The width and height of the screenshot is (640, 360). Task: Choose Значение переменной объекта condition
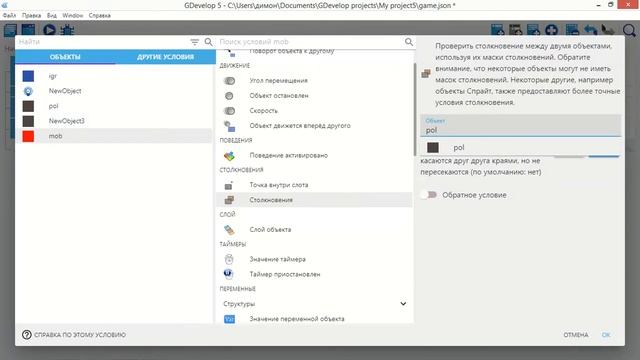314,319
